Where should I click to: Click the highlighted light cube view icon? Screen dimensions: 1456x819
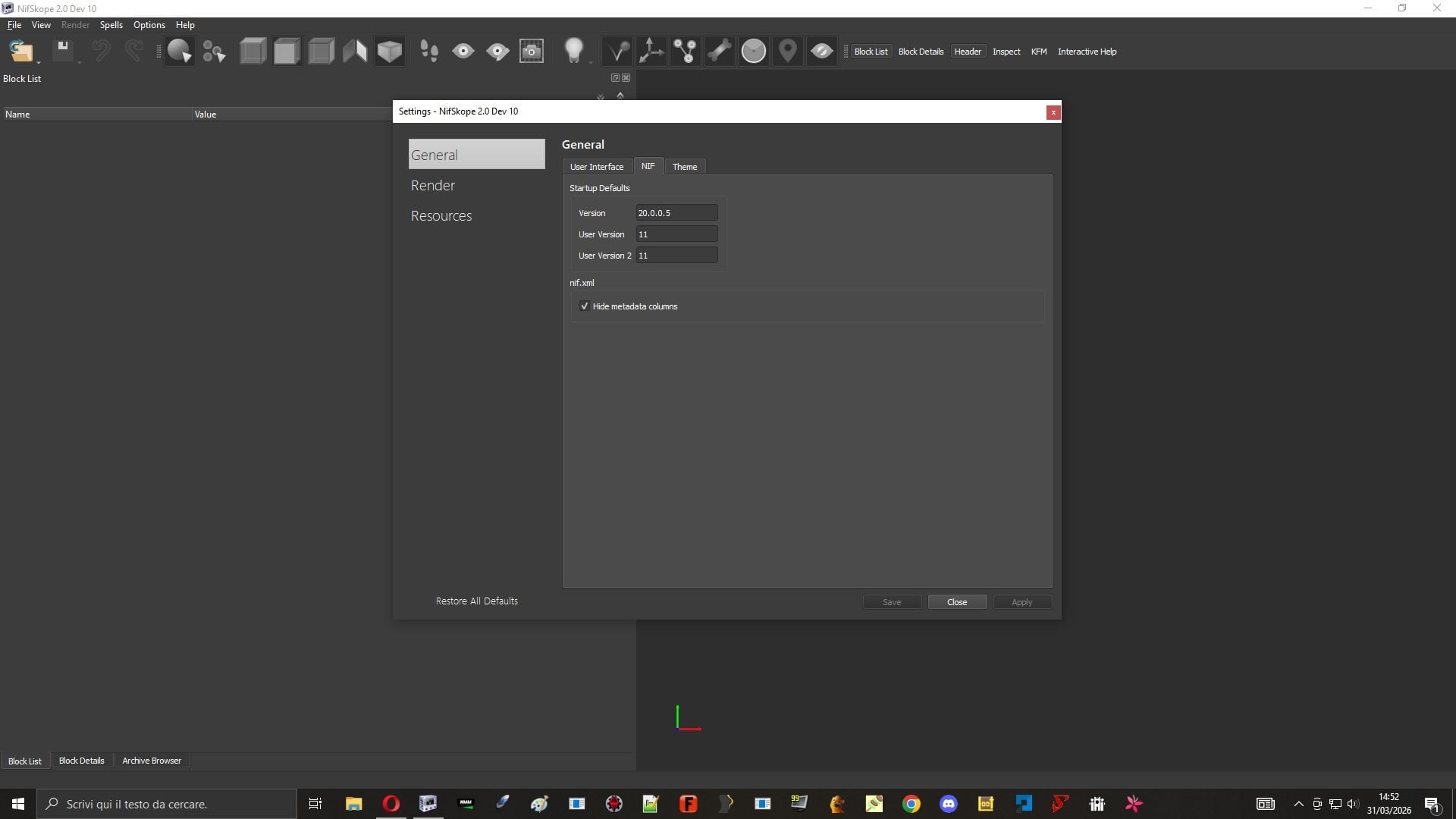287,52
